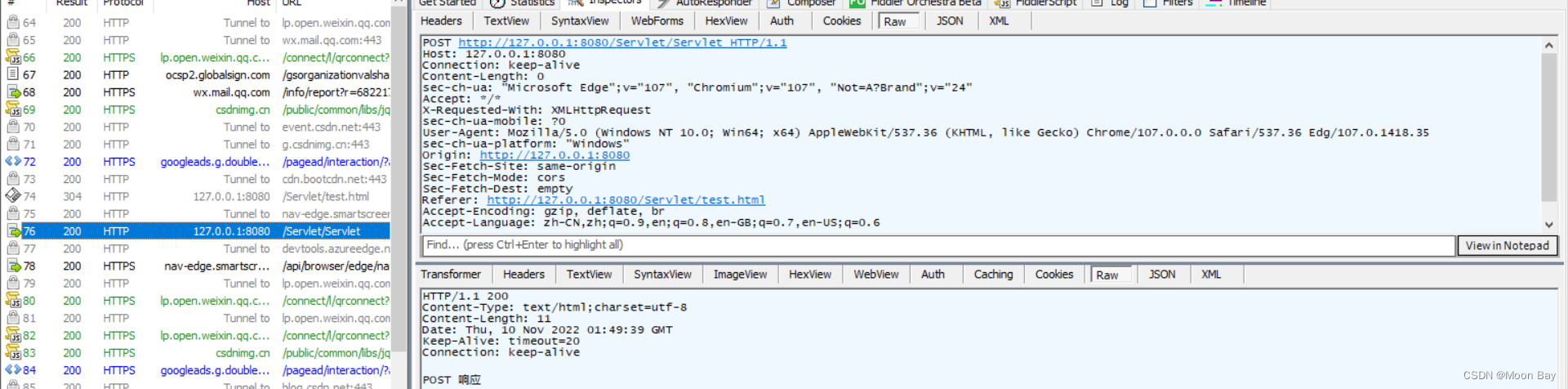Click the lock icon of session 79
The height and width of the screenshot is (389, 1568).
[x=13, y=283]
